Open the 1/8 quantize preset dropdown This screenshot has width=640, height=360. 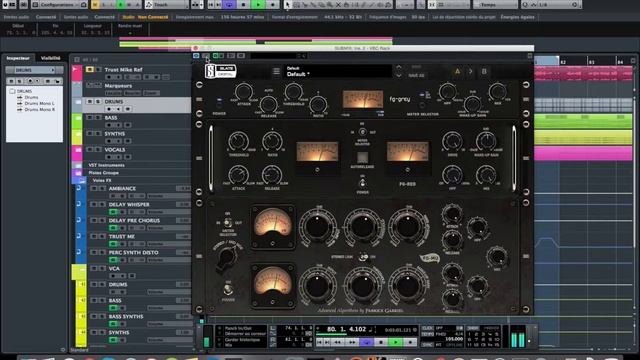[551, 5]
